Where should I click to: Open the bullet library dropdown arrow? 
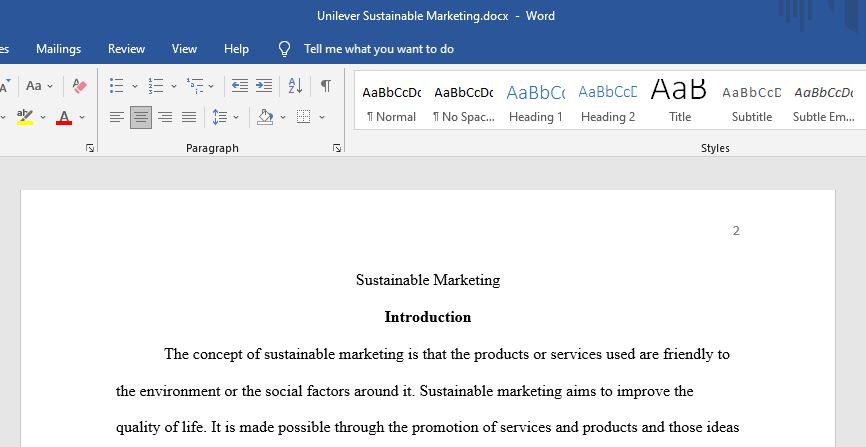(135, 86)
